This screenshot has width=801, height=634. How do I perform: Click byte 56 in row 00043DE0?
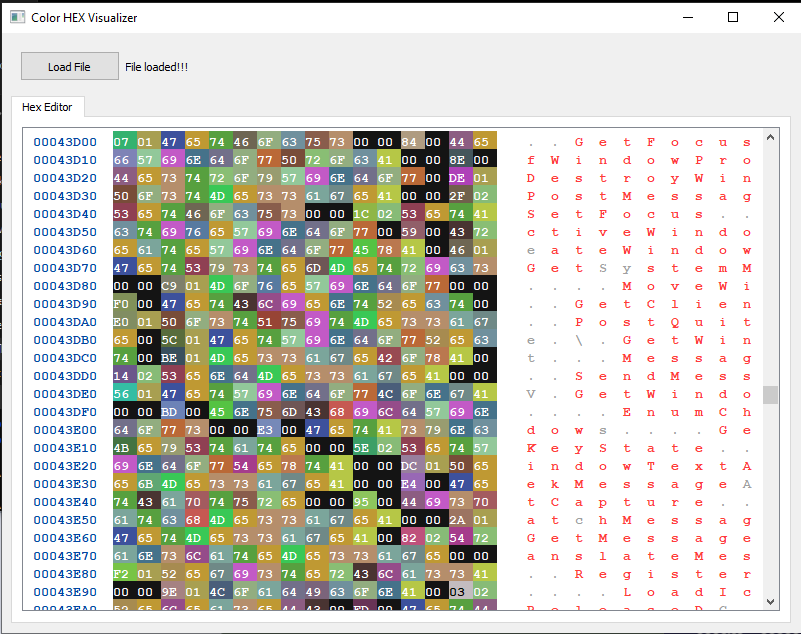point(125,394)
